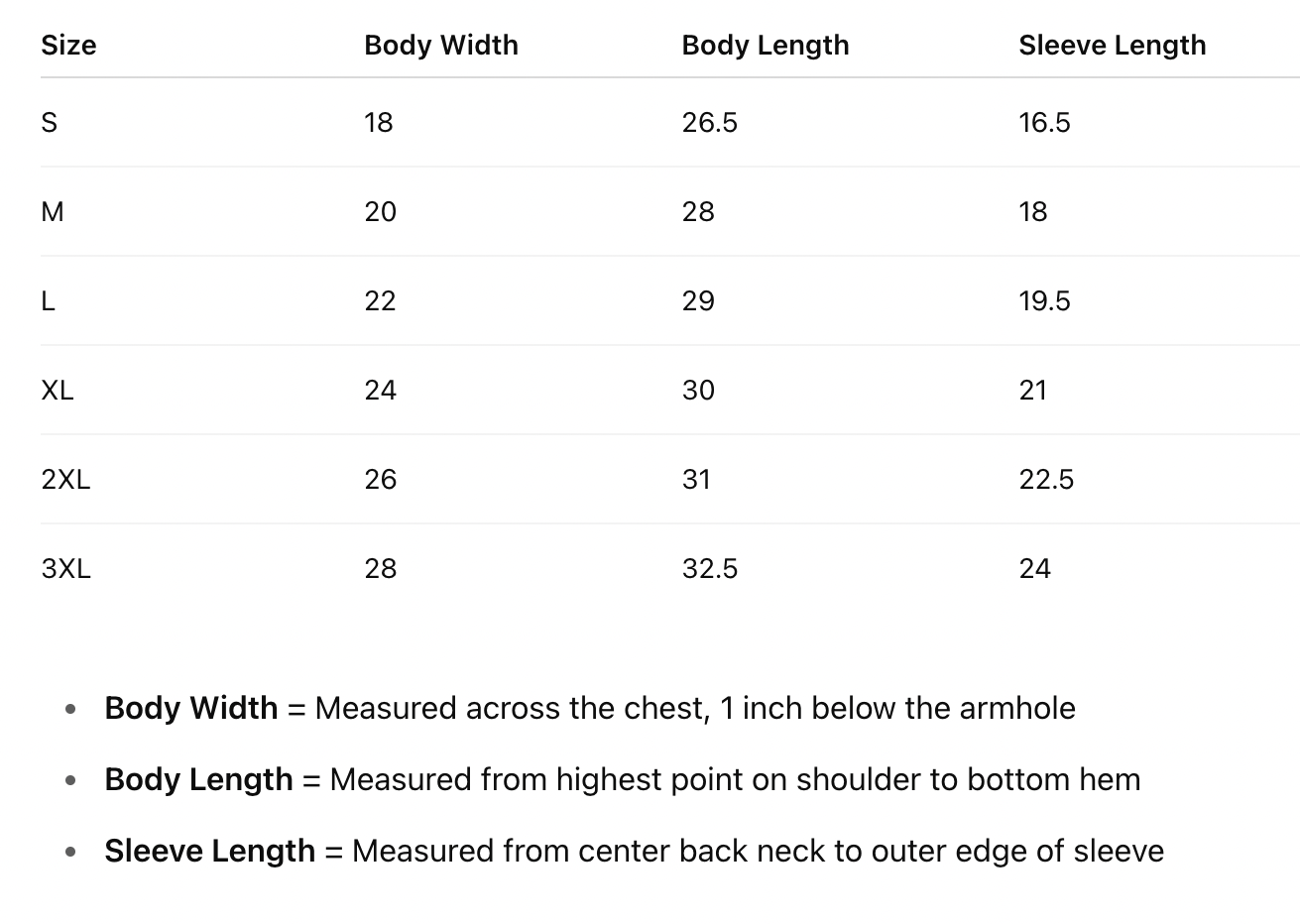
Task: Select the 3XL size row label
Action: (66, 568)
